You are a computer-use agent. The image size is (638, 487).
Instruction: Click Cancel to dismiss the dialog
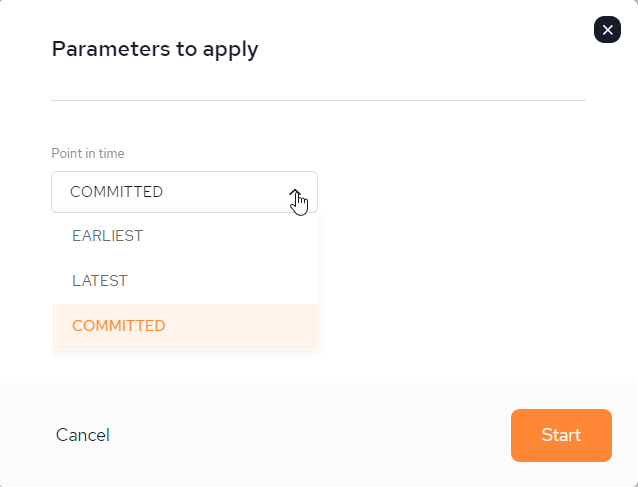pyautogui.click(x=83, y=435)
